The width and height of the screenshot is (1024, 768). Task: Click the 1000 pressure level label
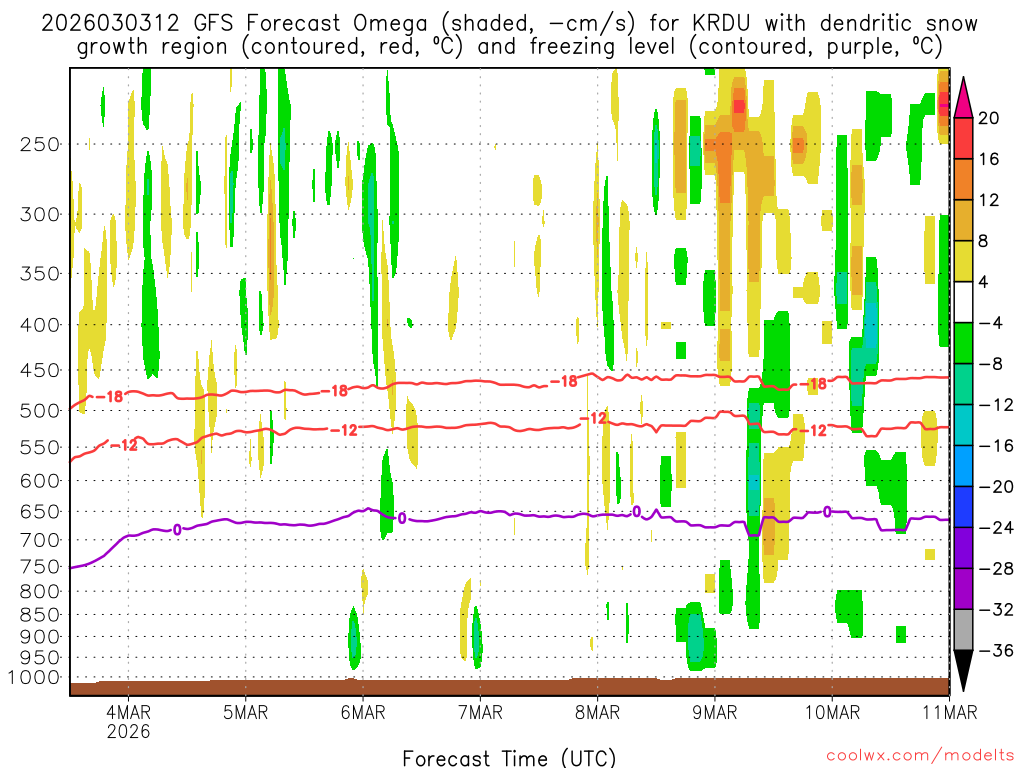(x=34, y=677)
